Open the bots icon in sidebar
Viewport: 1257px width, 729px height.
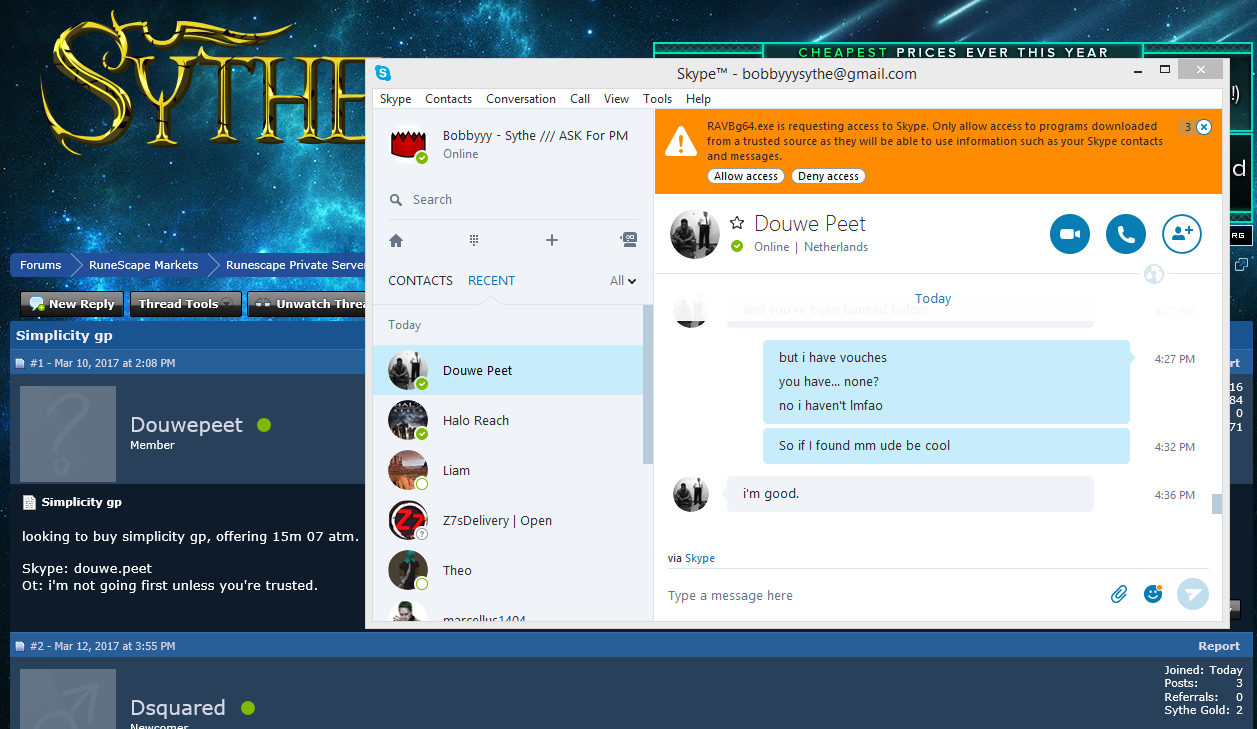[628, 240]
